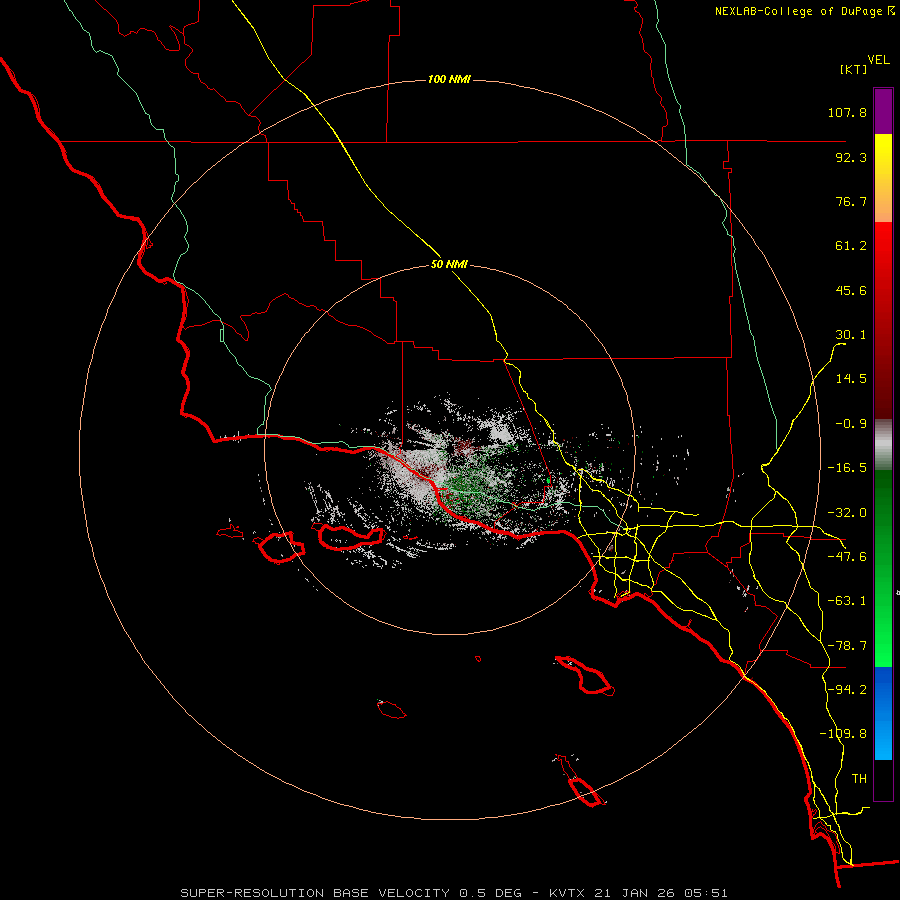Click the 45.6 velocity scale value
The height and width of the screenshot is (900, 900).
point(851,290)
